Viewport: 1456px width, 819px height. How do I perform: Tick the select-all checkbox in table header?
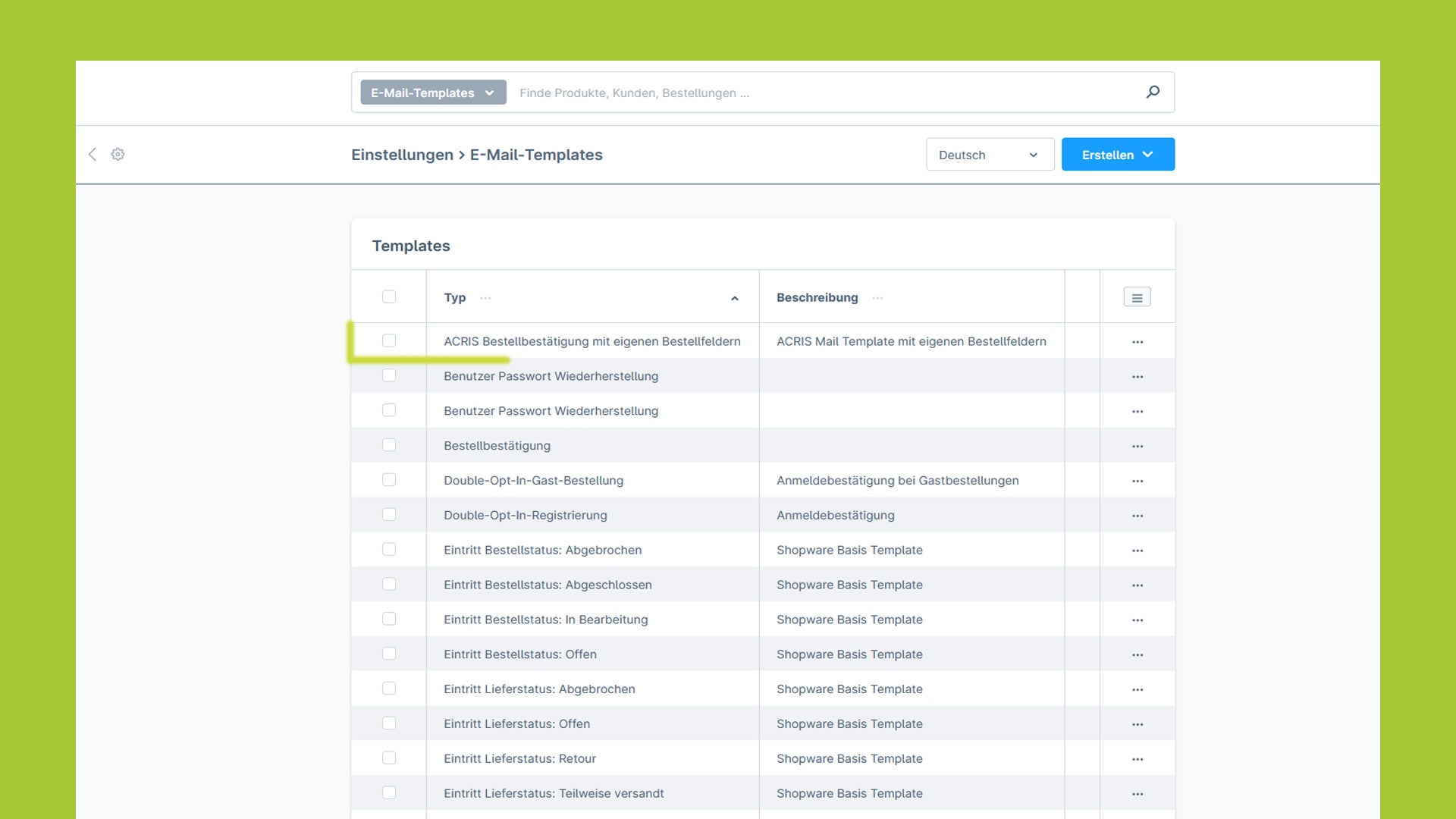tap(389, 297)
